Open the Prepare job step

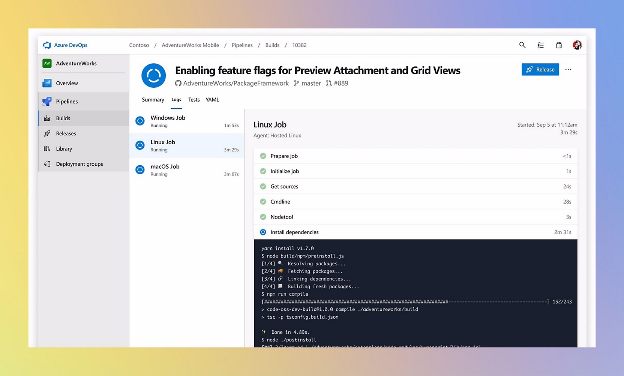[415, 156]
